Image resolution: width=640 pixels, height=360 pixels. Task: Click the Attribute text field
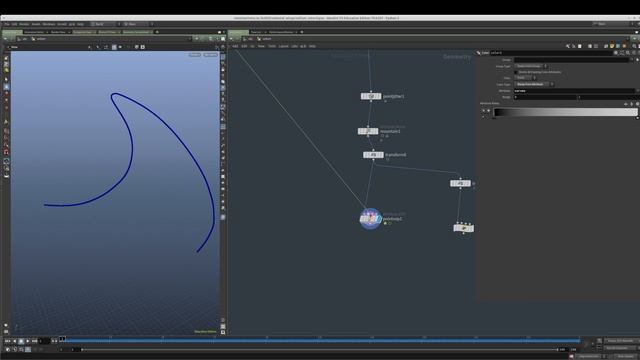coord(575,91)
